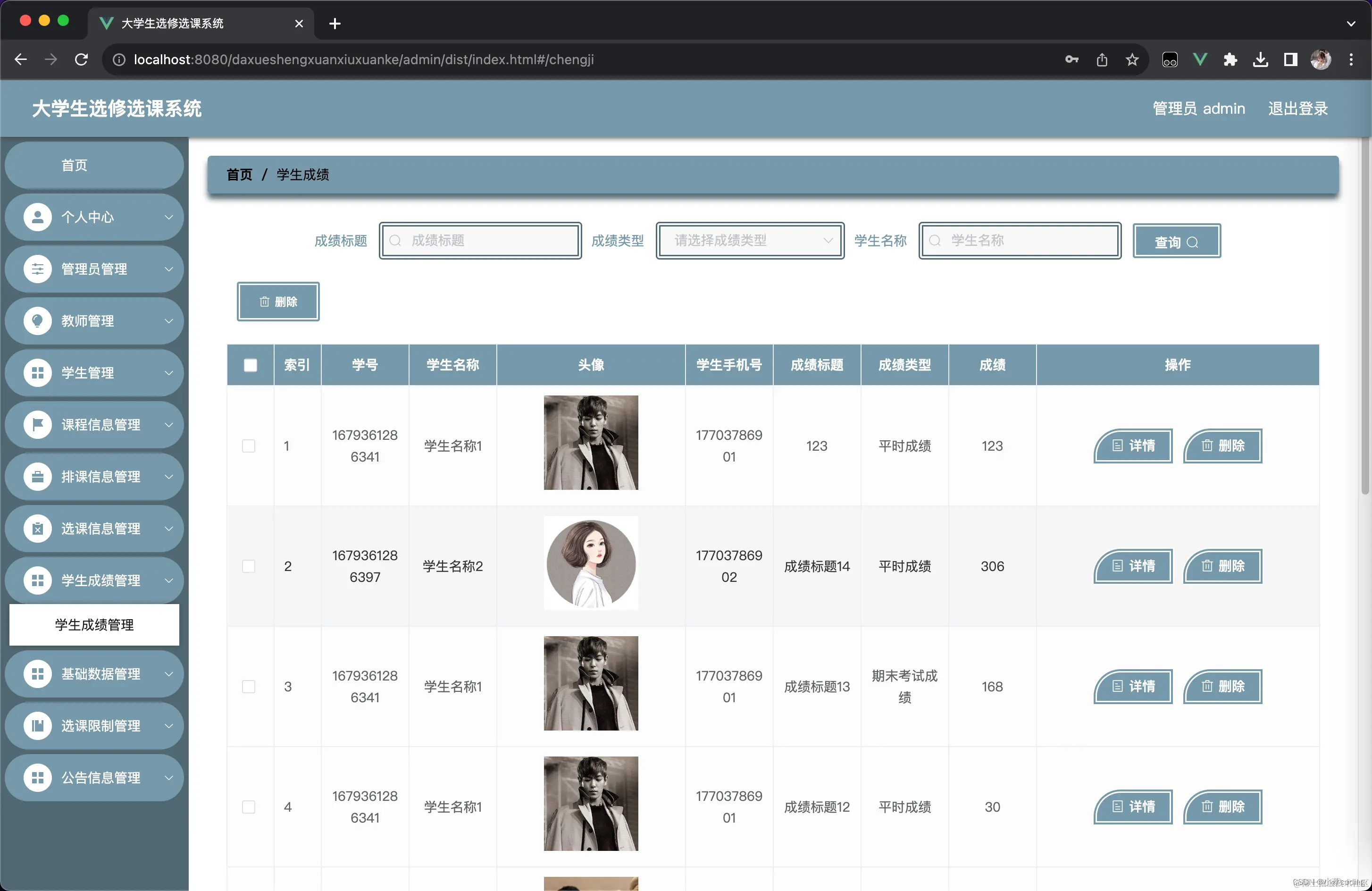Open the 成绩类型 select dropdown
The height and width of the screenshot is (891, 1372).
click(x=750, y=241)
